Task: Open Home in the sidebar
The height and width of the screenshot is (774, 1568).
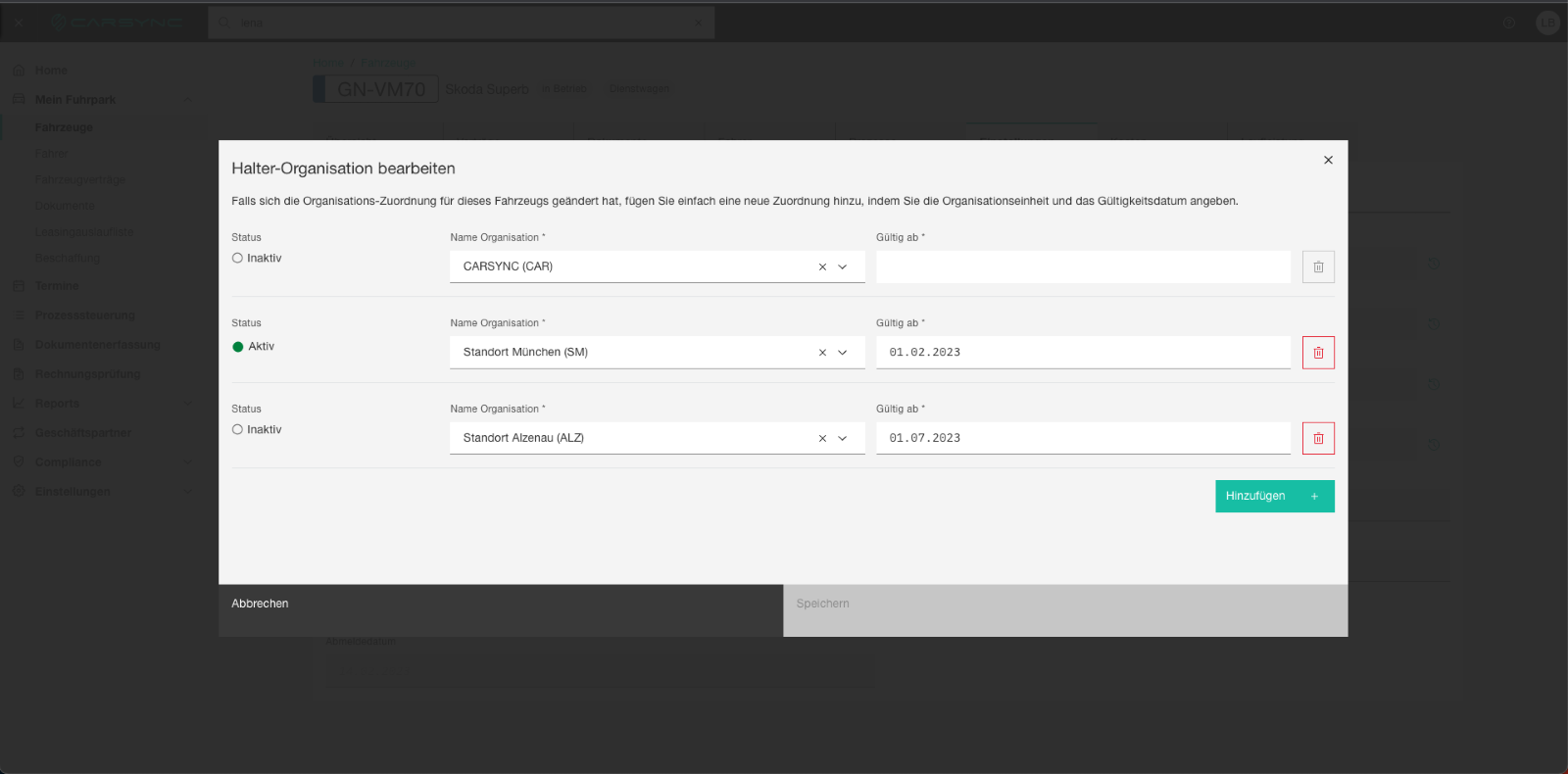Action: pyautogui.click(x=51, y=71)
